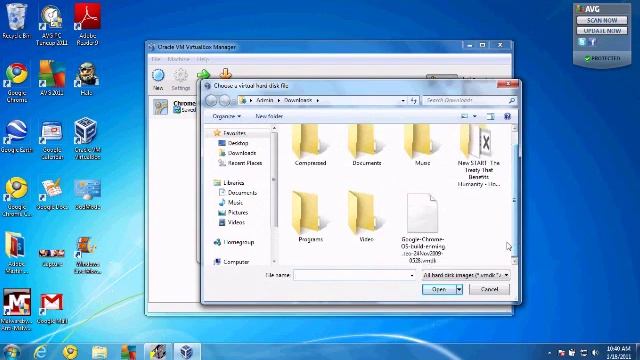
Task: Click AVG Update Now button
Action: pos(602,31)
